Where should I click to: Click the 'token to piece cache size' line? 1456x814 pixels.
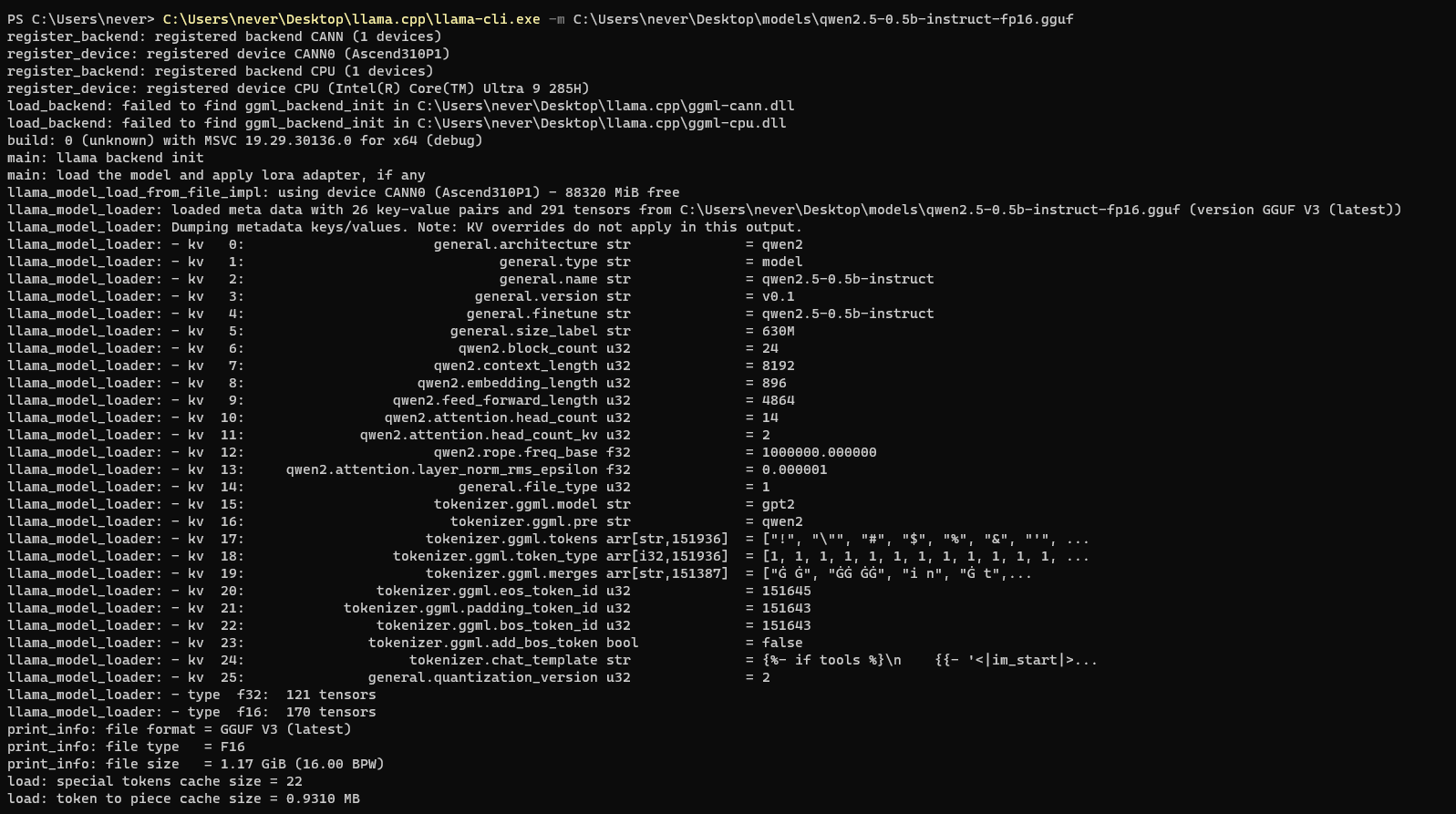[183, 799]
